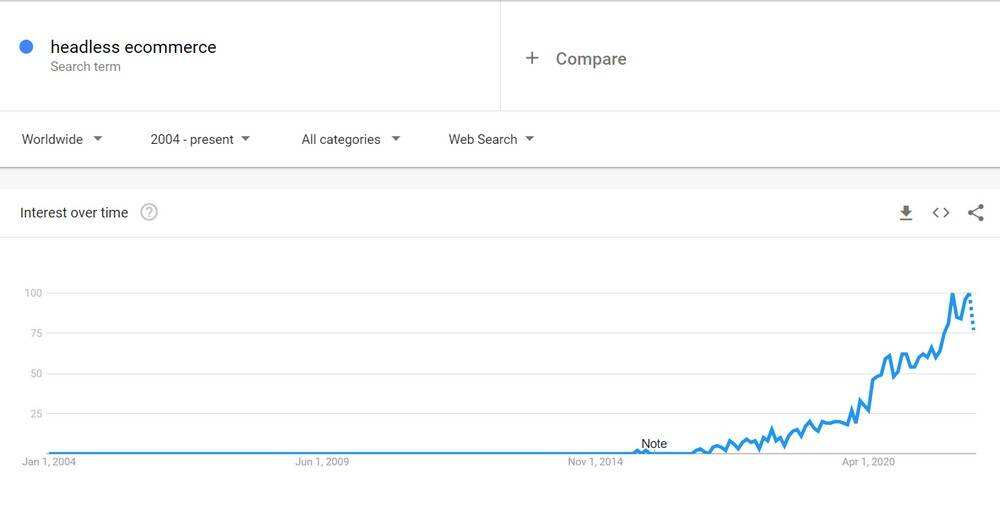Click the Apr 1, 2020 axis label
The height and width of the screenshot is (527, 1000).
click(868, 462)
